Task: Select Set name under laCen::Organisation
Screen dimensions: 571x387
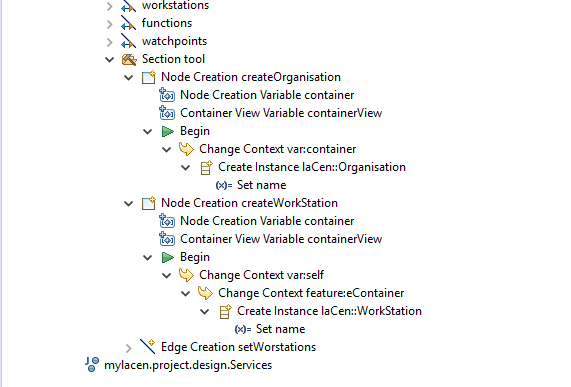Action: 261,185
